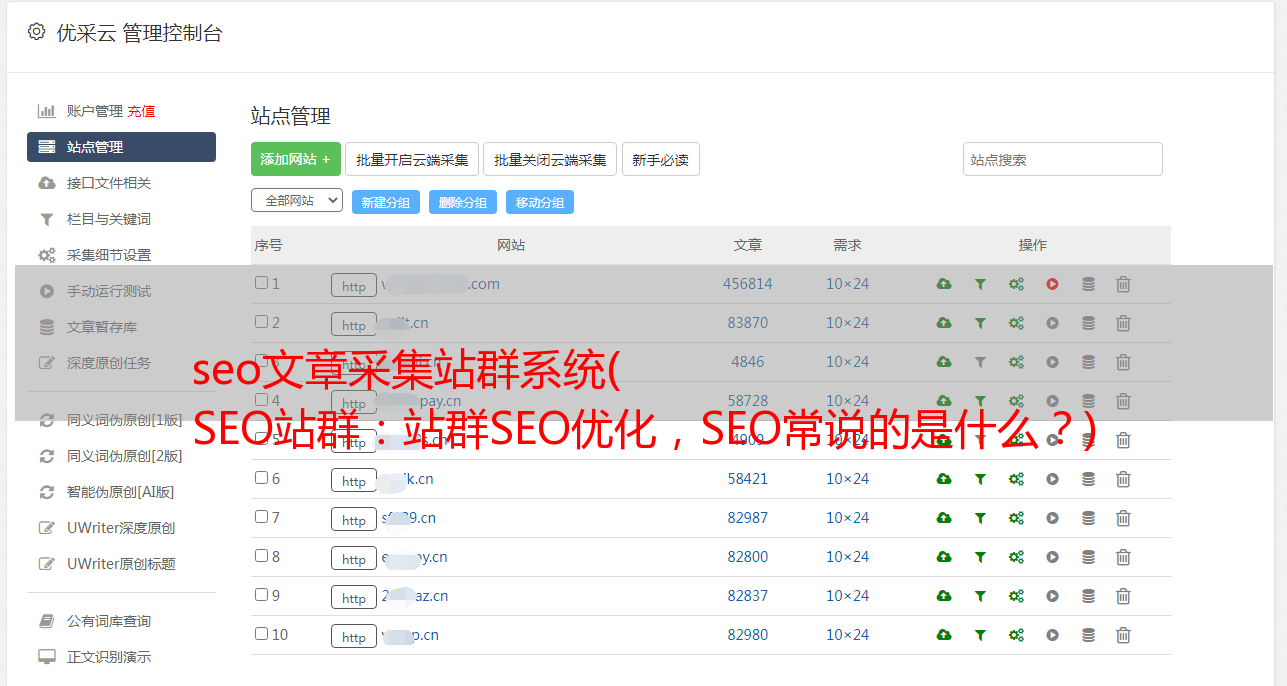Click cloud collection icon in row 2
This screenshot has height=686, width=1287.
pyautogui.click(x=944, y=323)
